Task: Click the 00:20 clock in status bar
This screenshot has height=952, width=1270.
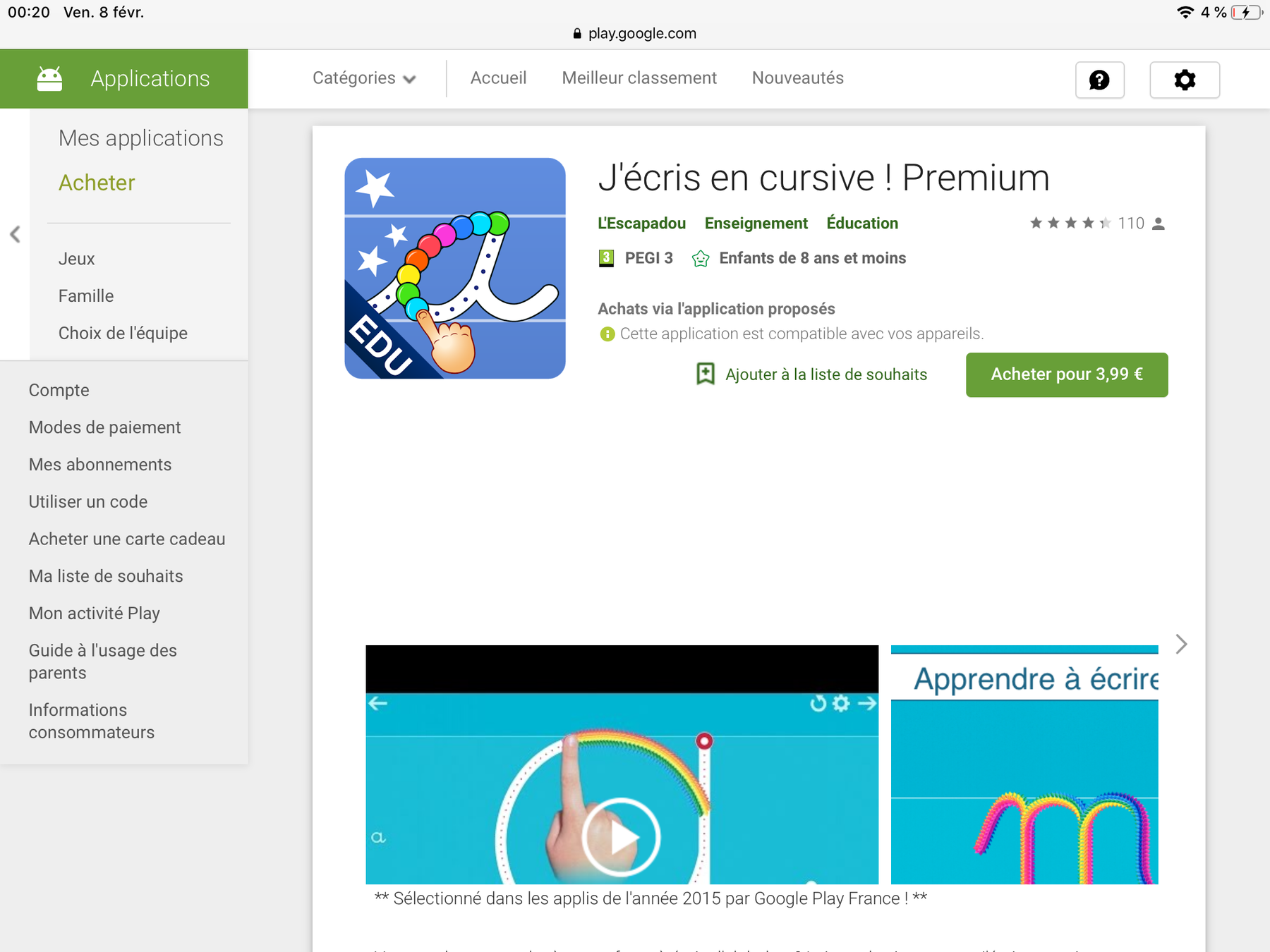Action: (x=29, y=12)
